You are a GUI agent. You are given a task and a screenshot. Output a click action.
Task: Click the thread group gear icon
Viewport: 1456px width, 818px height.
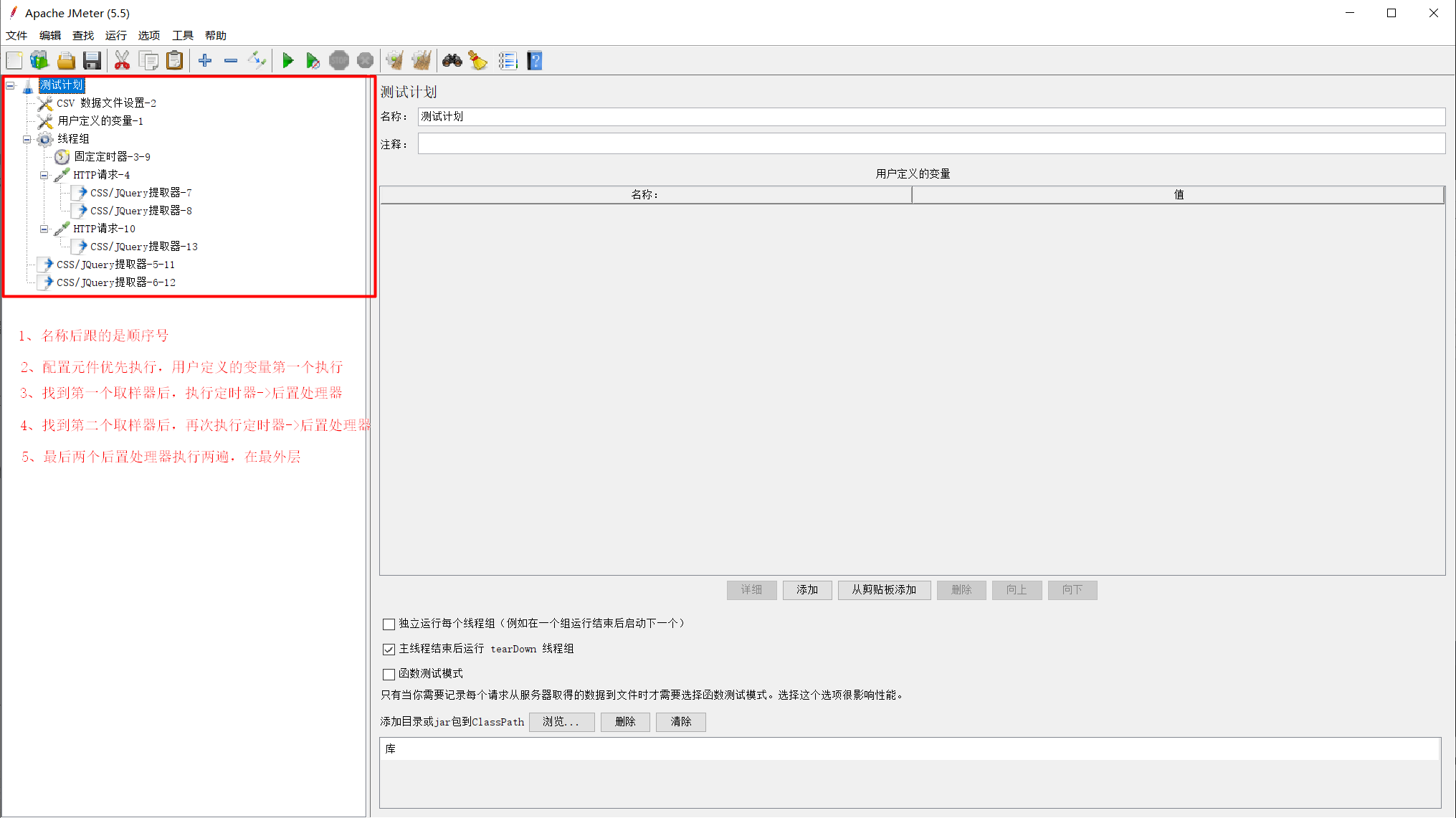coord(45,138)
